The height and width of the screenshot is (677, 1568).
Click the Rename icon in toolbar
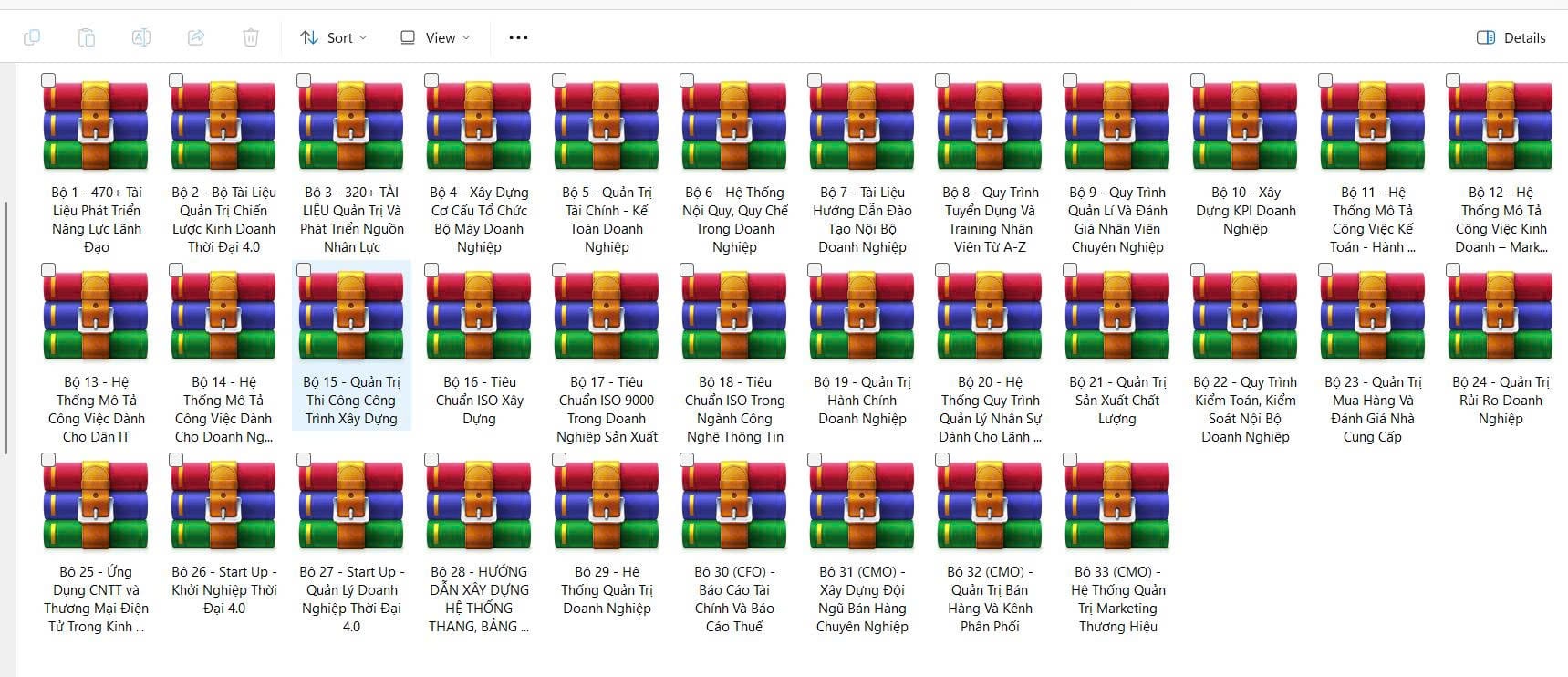click(140, 37)
